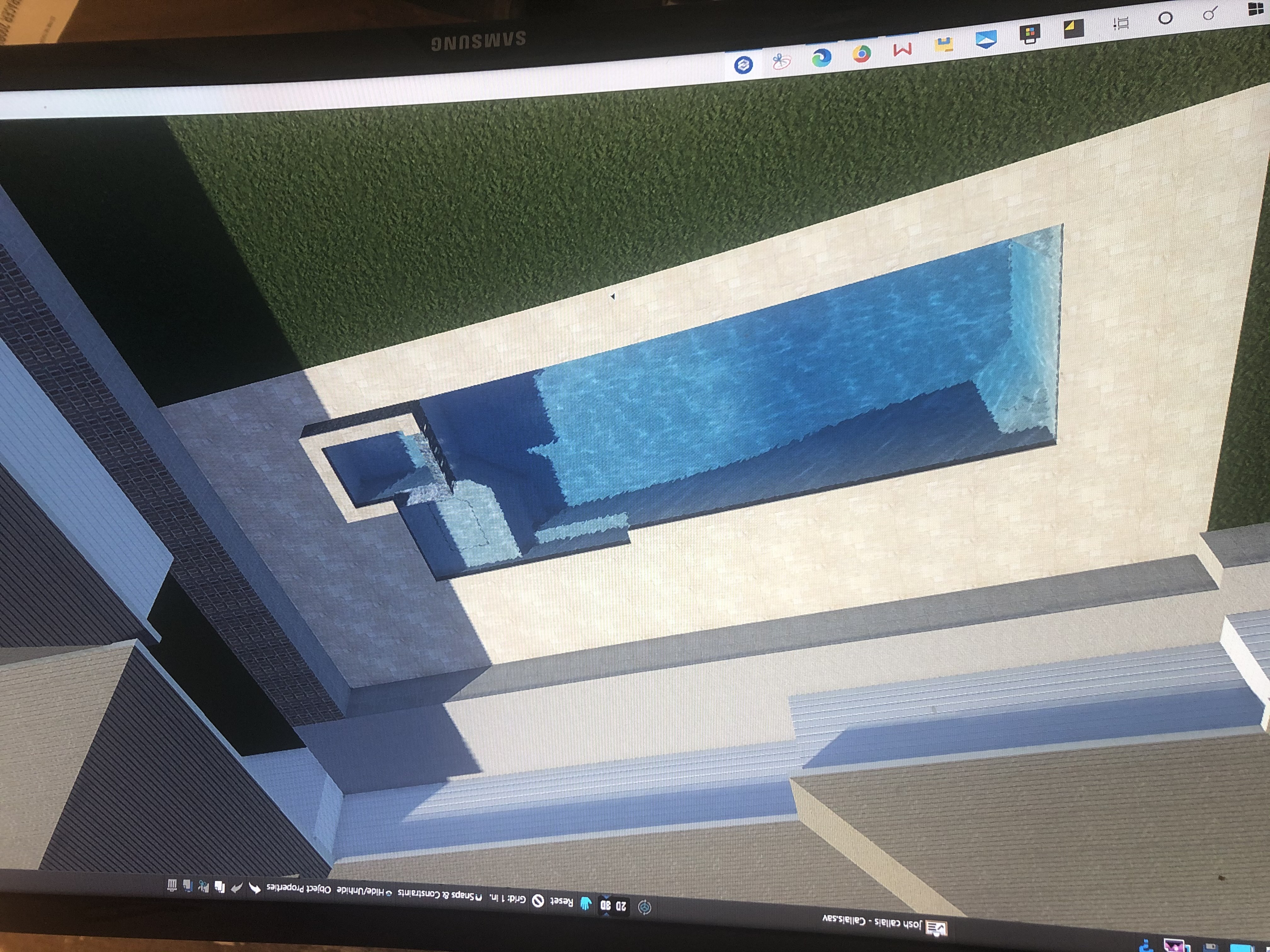The height and width of the screenshot is (952, 1270).
Task: Switch to 3D view mode
Action: tap(605, 905)
